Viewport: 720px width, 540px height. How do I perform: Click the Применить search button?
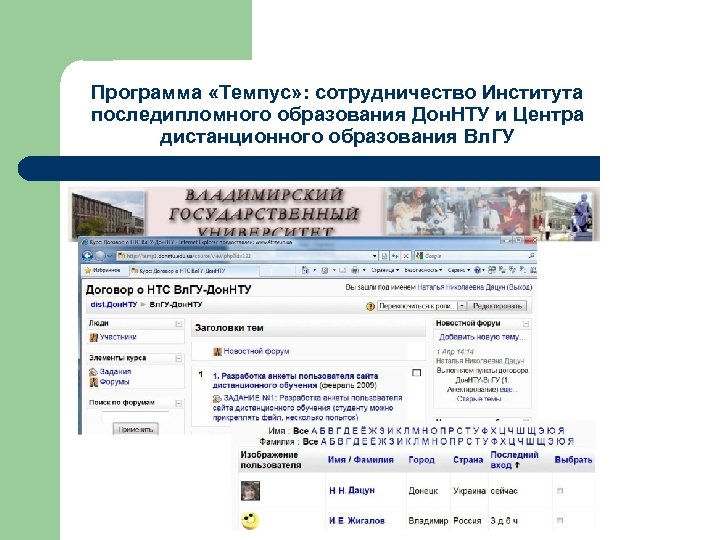tap(135, 429)
